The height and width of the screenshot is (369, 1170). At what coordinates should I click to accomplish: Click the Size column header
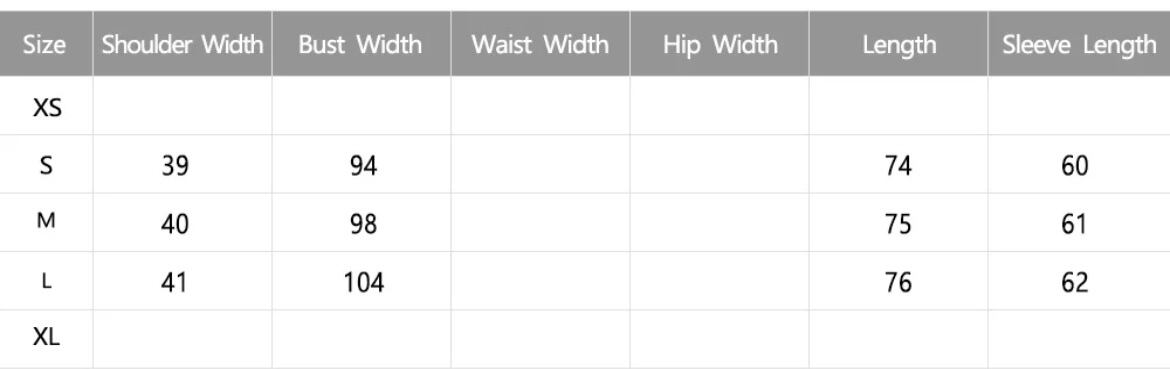tap(44, 45)
